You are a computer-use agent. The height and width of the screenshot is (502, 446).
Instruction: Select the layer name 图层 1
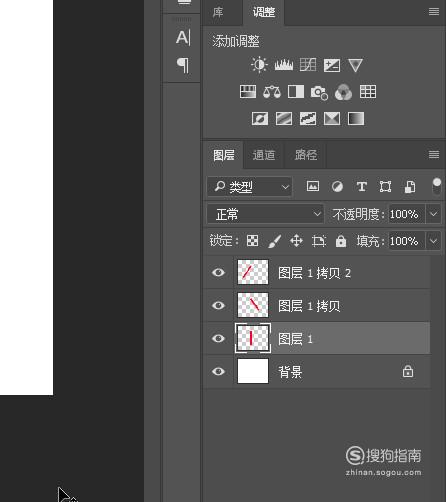295,339
